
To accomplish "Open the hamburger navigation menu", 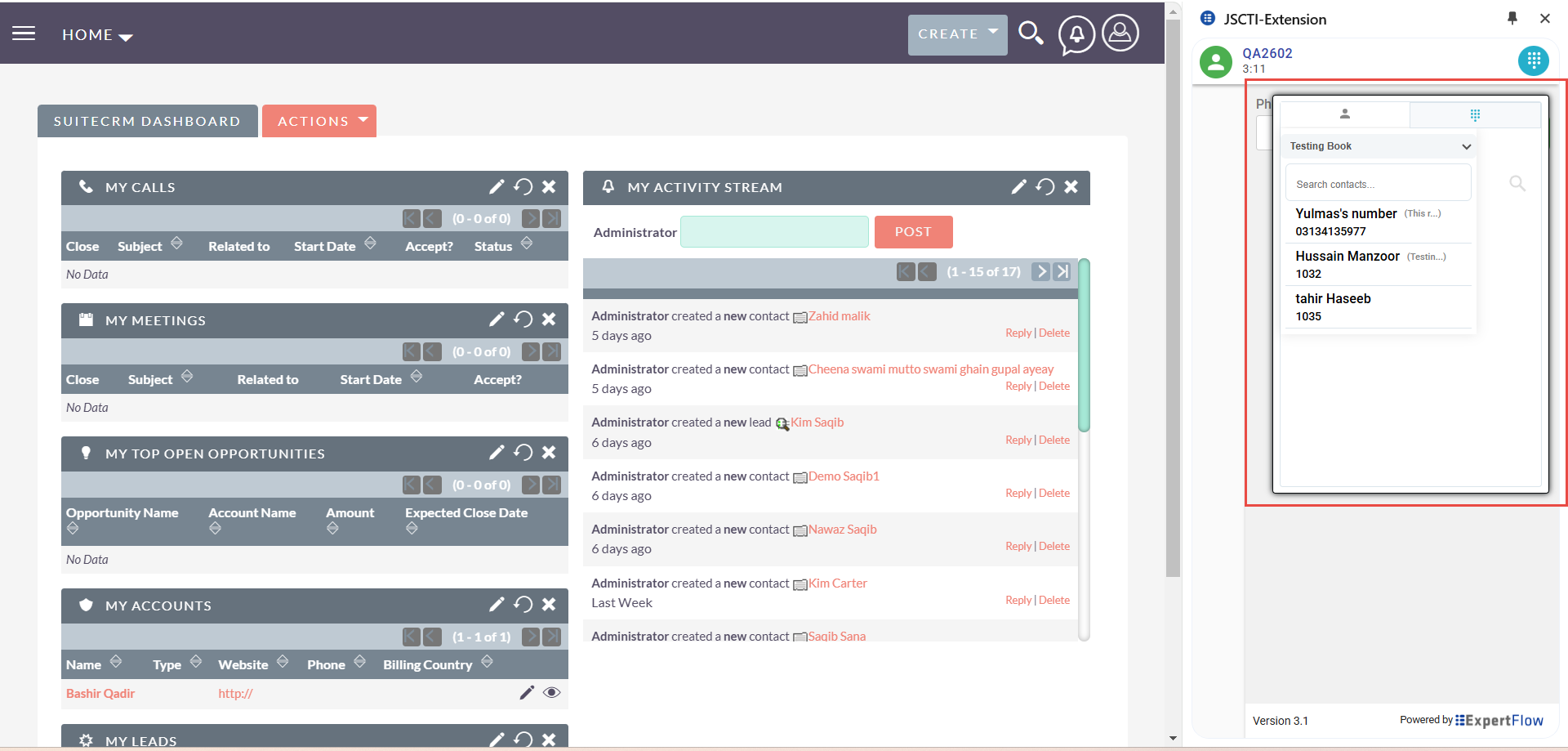I will pos(24,34).
